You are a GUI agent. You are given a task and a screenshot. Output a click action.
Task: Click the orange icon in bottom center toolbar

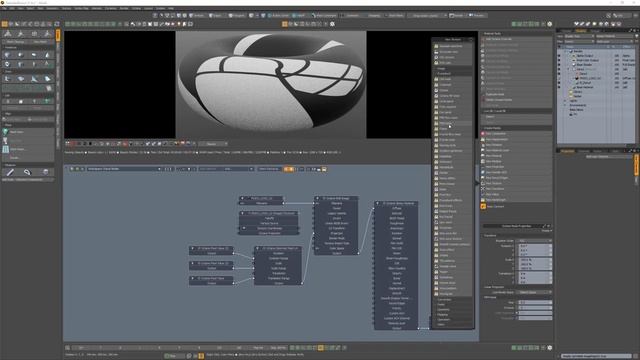point(321,348)
